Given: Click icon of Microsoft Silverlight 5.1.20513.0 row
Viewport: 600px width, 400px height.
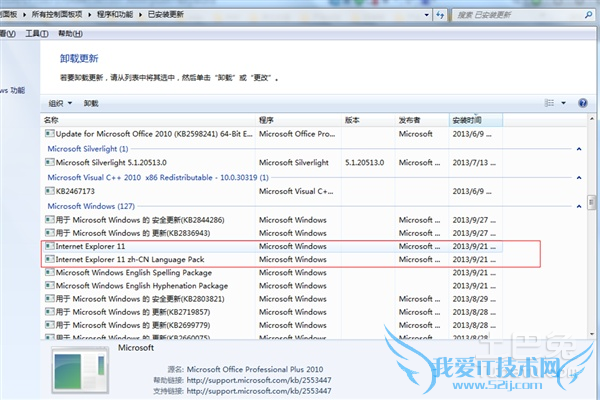Looking at the screenshot, I should point(50,162).
